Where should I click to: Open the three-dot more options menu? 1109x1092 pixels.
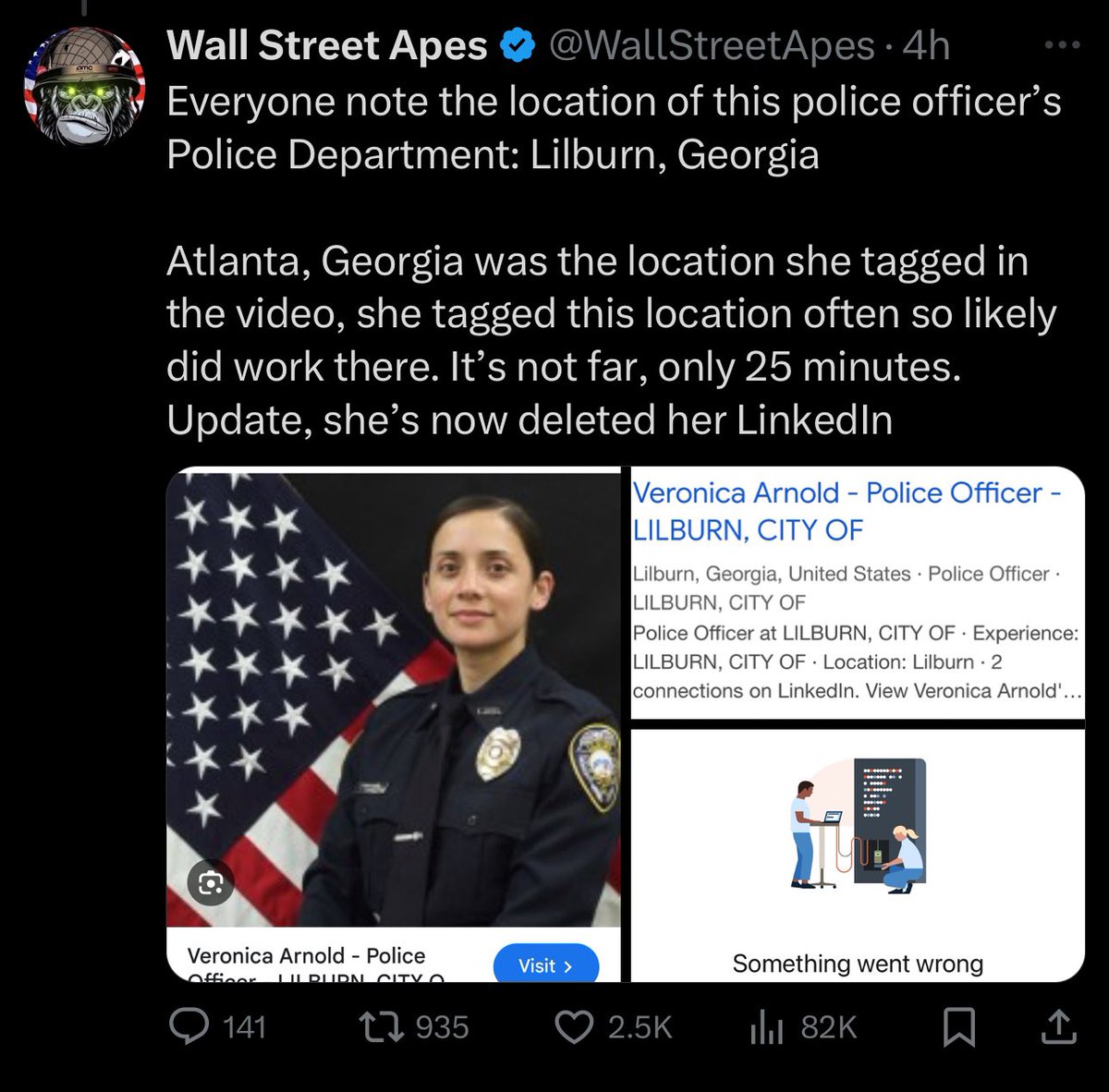1062,44
